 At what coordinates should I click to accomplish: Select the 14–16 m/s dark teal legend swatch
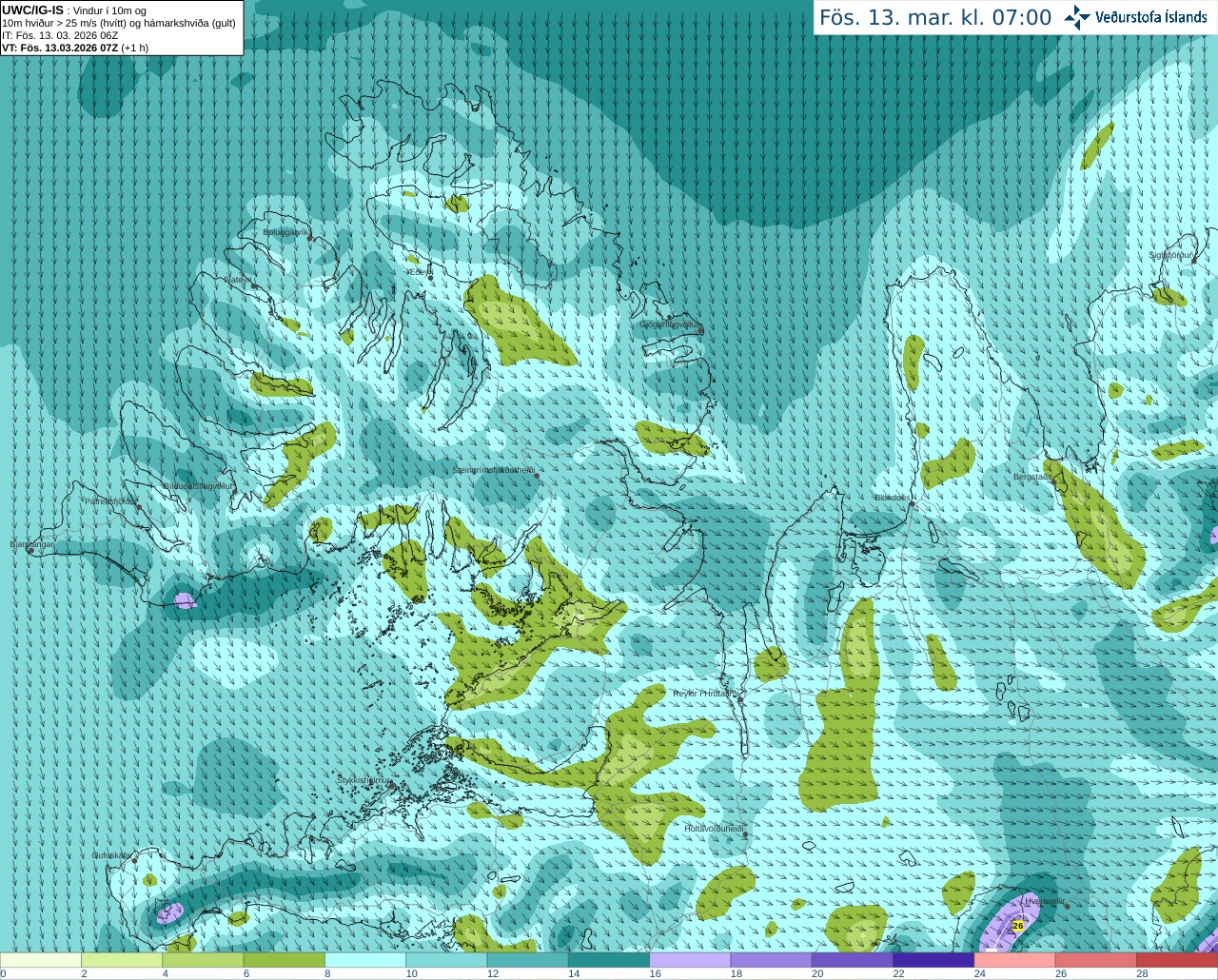coord(609,960)
